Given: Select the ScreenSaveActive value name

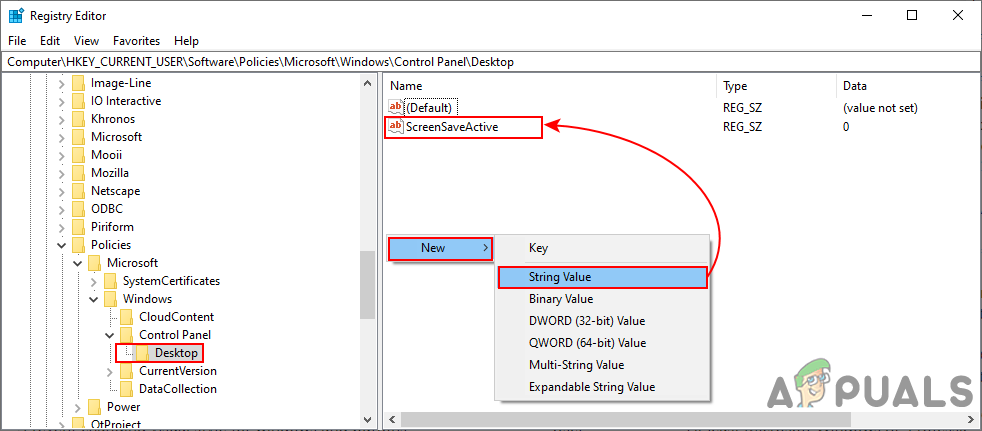Looking at the screenshot, I should (x=452, y=127).
